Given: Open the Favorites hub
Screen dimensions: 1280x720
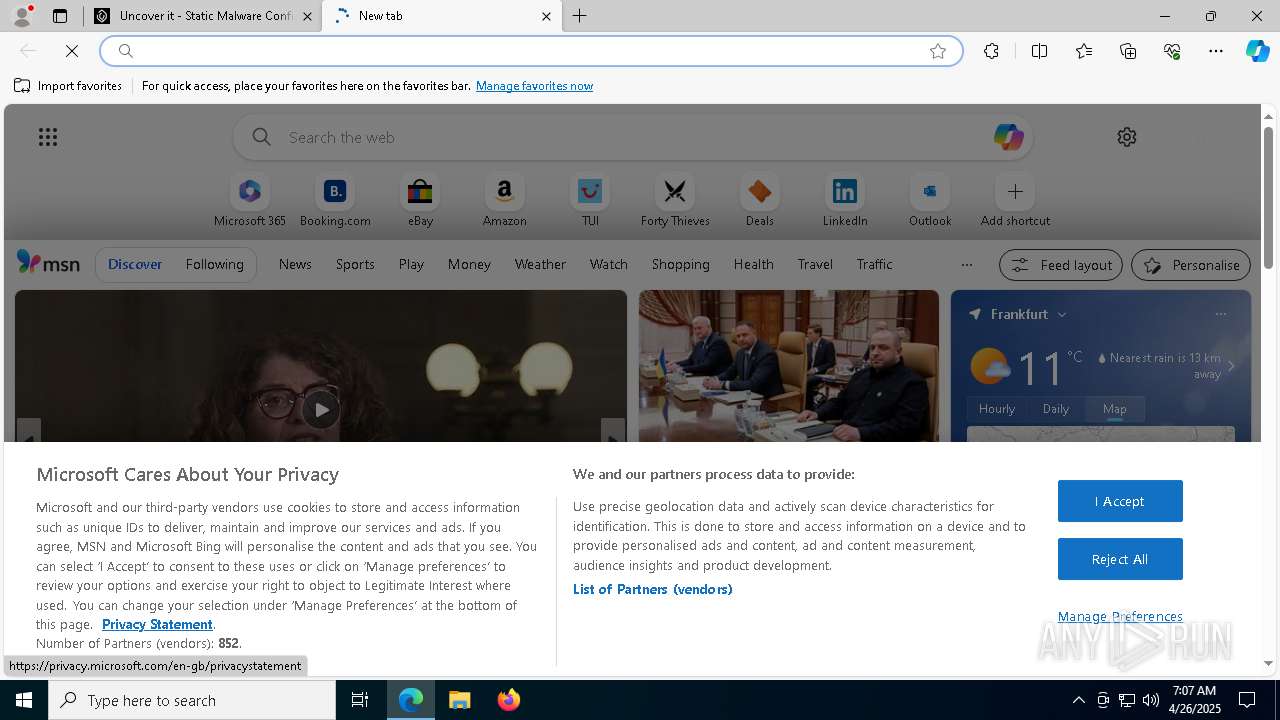Looking at the screenshot, I should (x=1084, y=51).
